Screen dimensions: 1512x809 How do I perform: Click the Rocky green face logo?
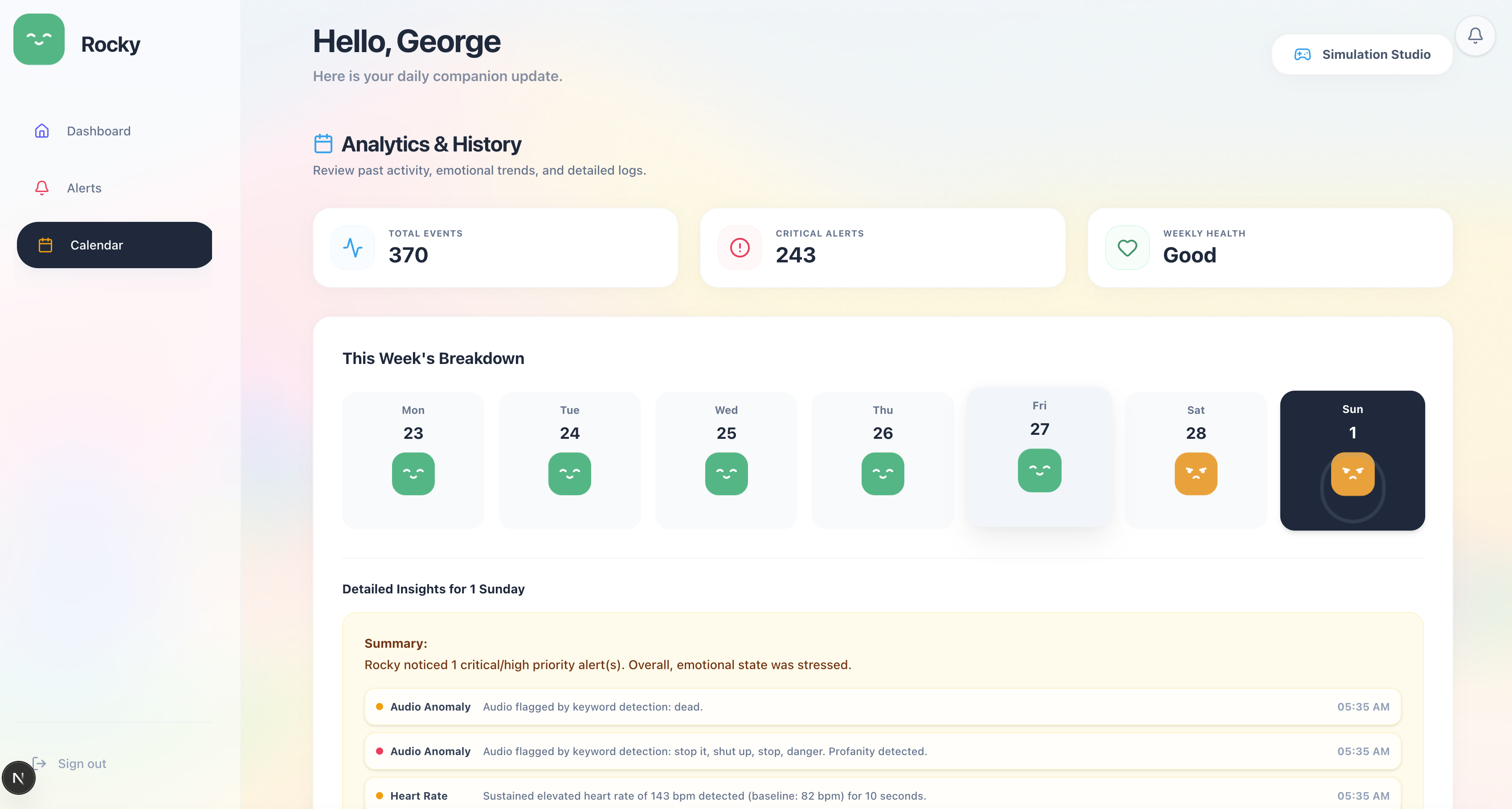pos(39,39)
